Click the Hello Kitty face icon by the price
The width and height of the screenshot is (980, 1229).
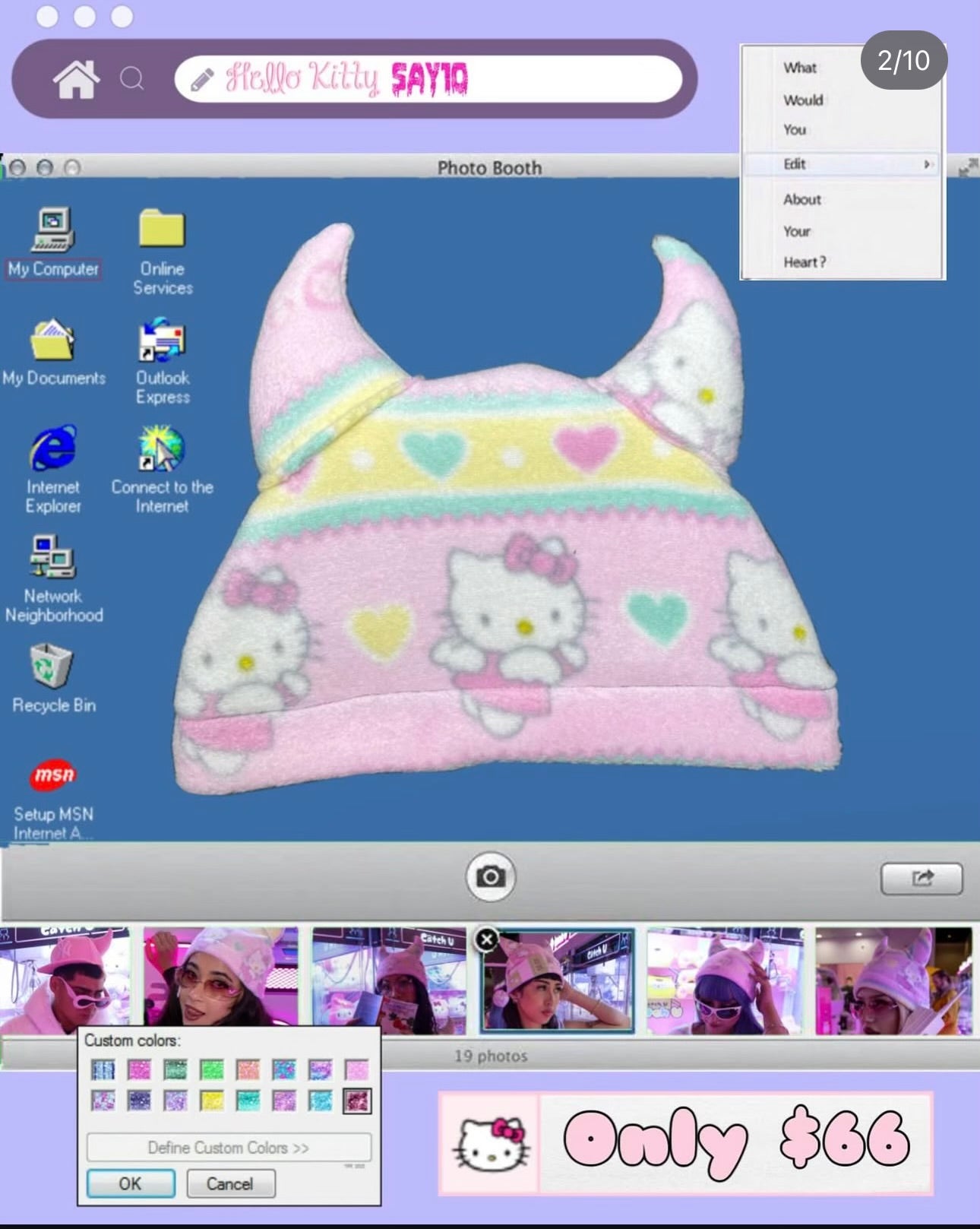pos(490,1143)
